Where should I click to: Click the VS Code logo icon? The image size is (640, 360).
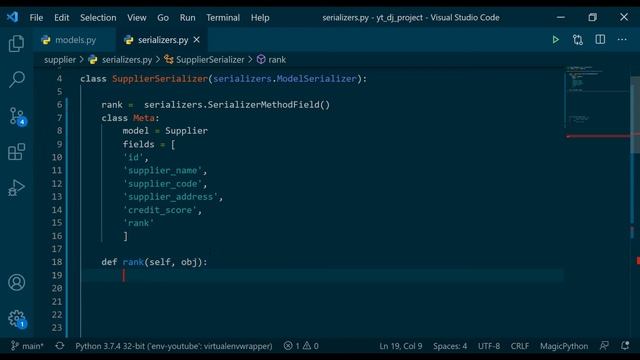tap(12, 17)
